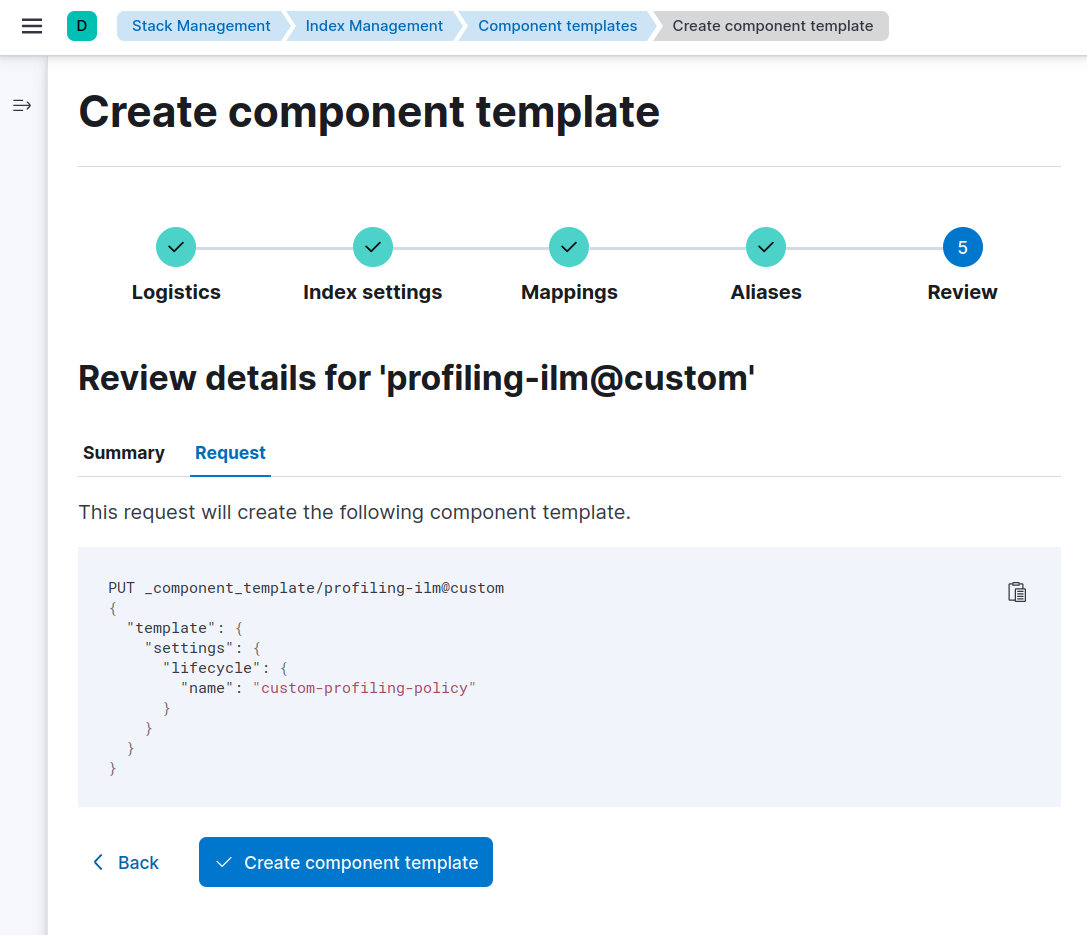Screen dimensions: 1087x935
Task: Click the Index settings completed checkmark
Action: 372,247
